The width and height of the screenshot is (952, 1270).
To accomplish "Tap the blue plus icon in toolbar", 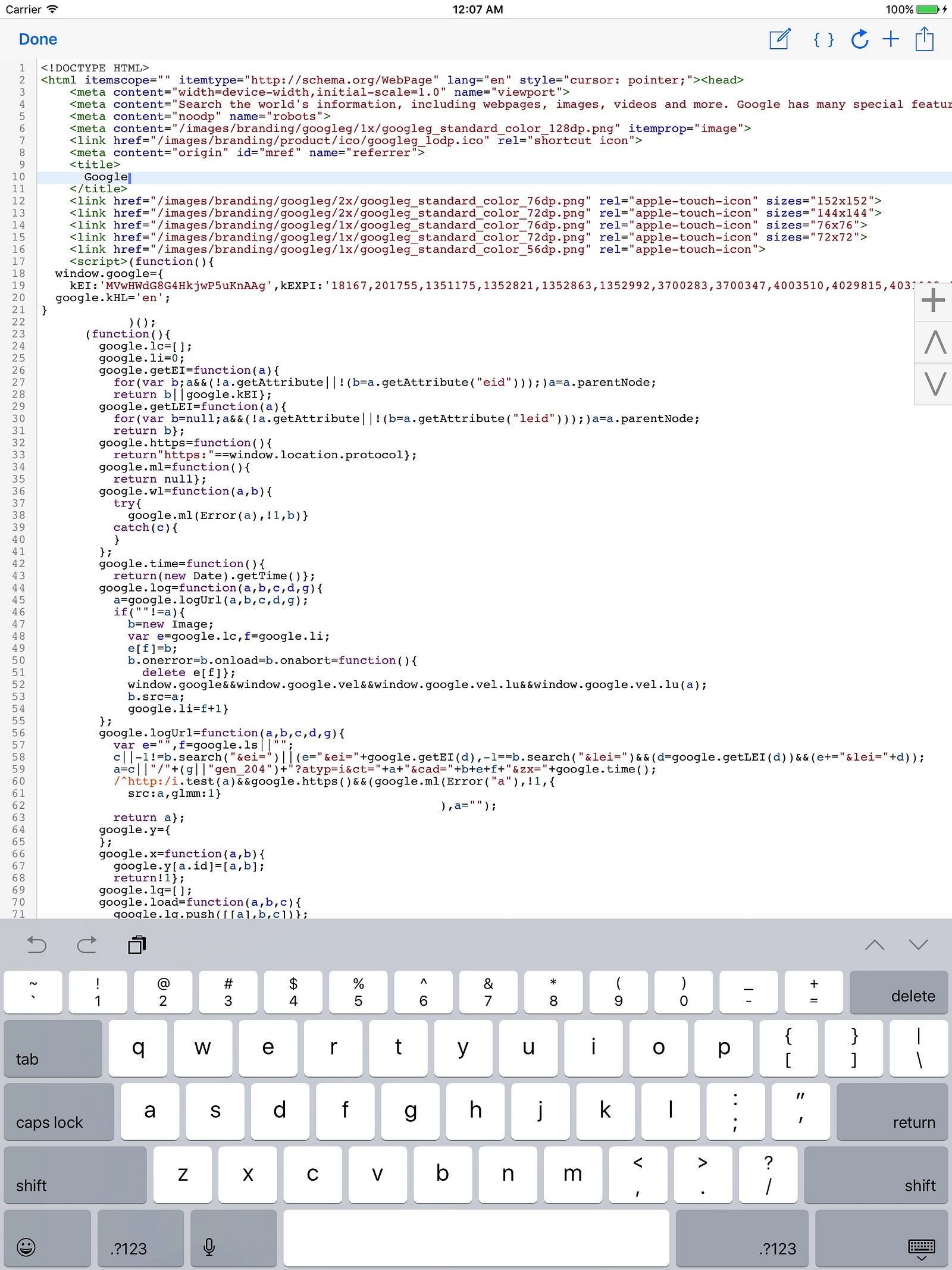I will 891,39.
